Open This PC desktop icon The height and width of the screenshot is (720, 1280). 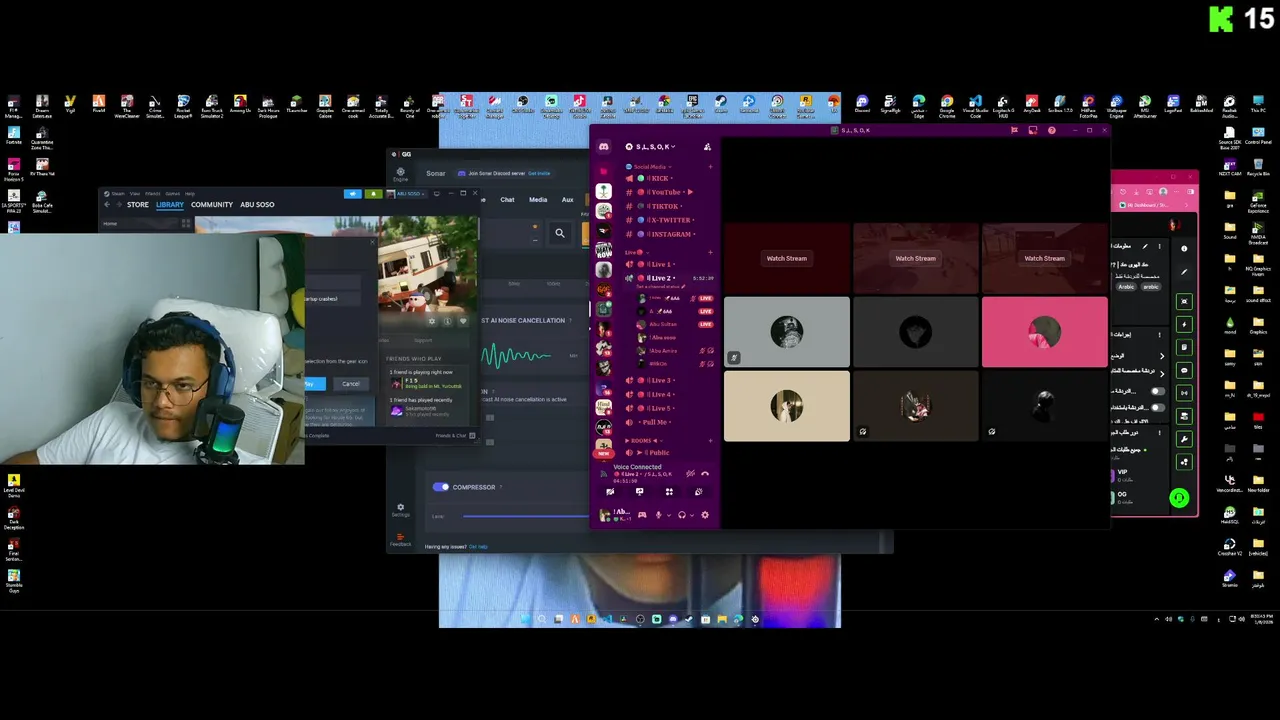point(1258,103)
